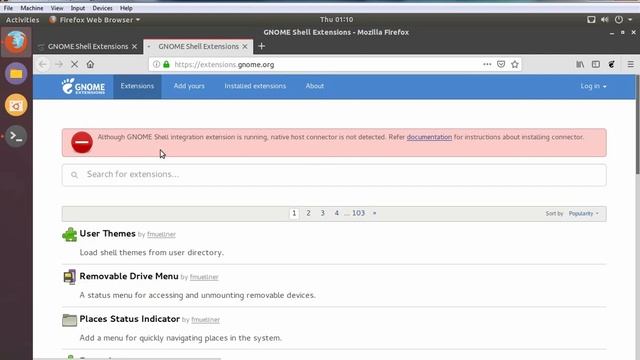Click the green secure connection padlock
640x360 pixels.
tap(166, 64)
